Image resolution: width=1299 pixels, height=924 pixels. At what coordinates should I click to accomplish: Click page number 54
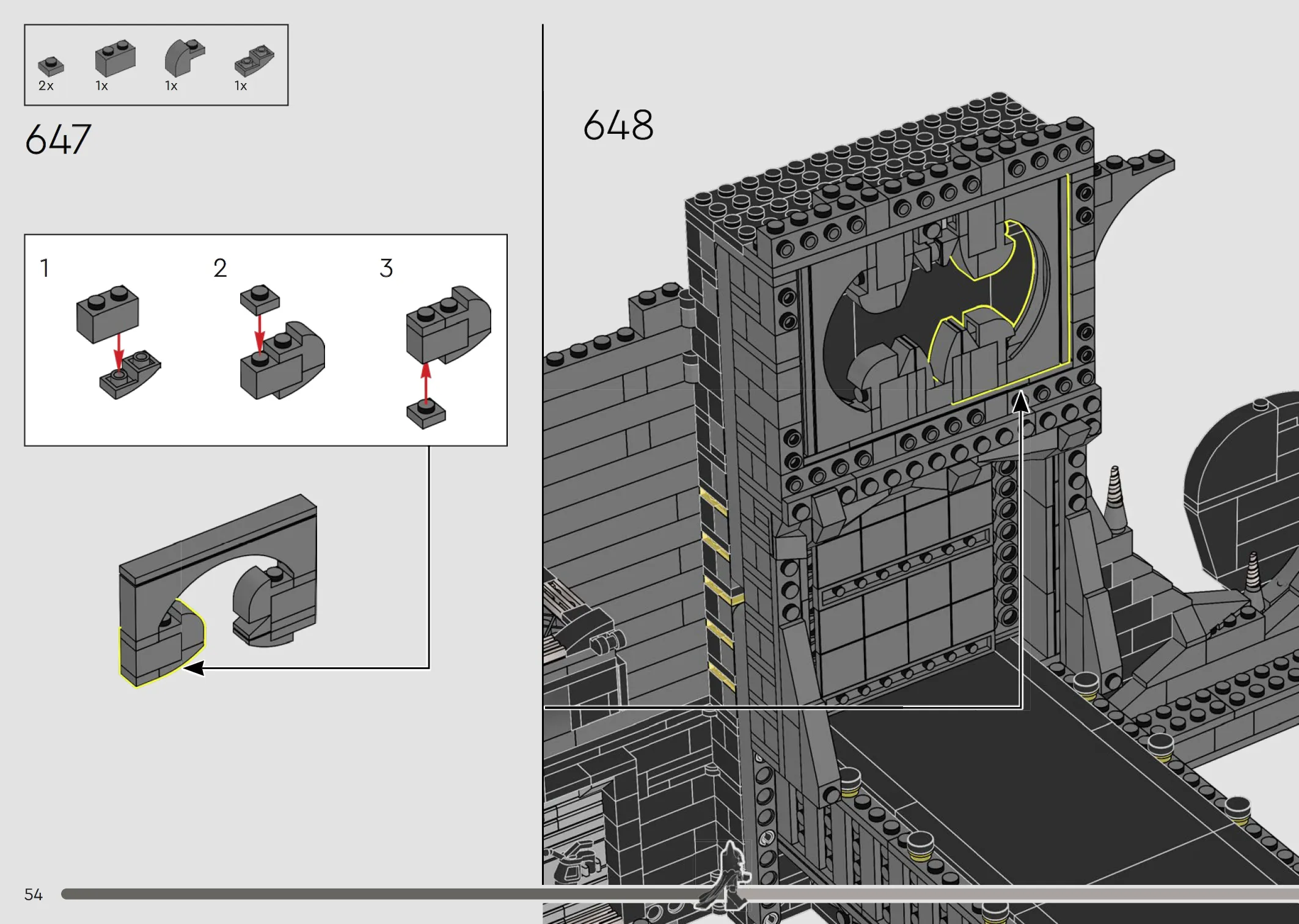tap(34, 895)
